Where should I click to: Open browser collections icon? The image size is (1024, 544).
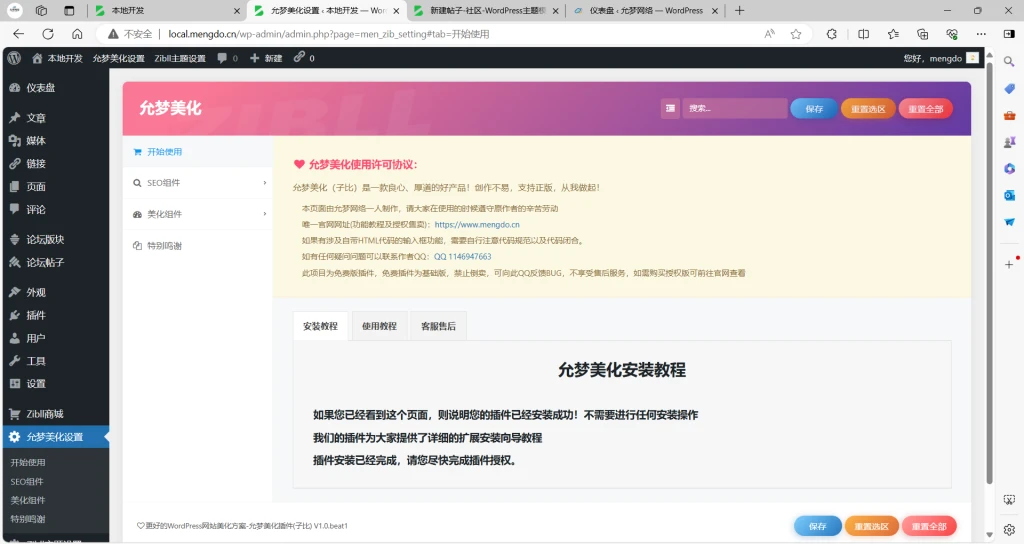pyautogui.click(x=922, y=34)
